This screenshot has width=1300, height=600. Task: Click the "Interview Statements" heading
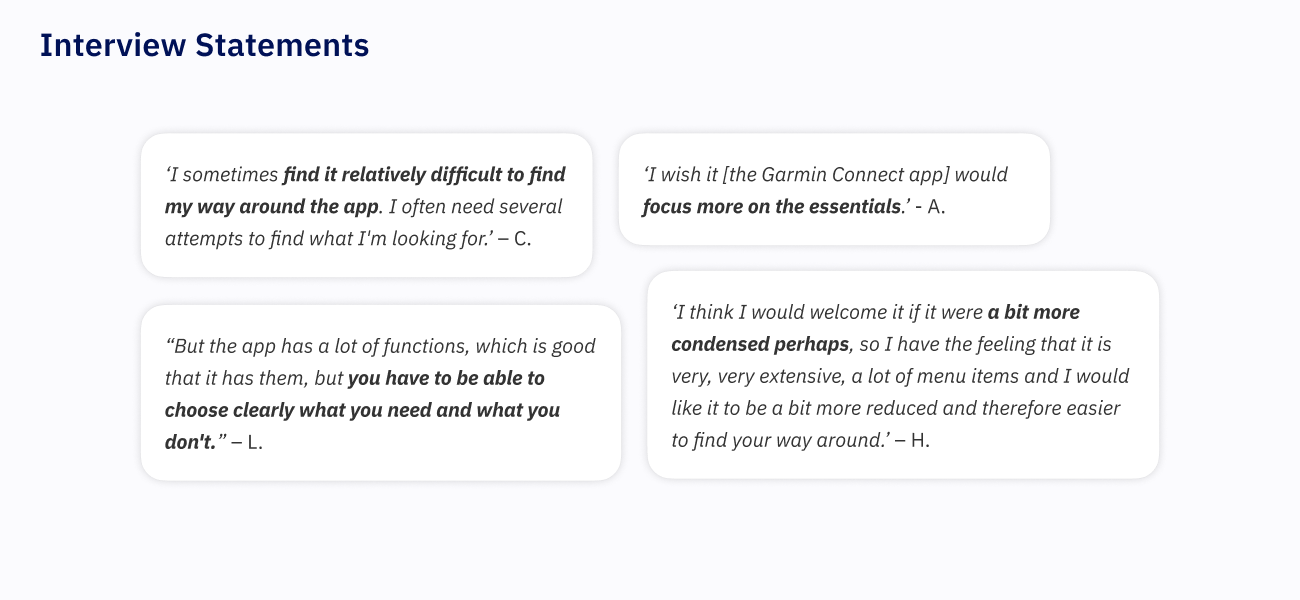[x=204, y=45]
